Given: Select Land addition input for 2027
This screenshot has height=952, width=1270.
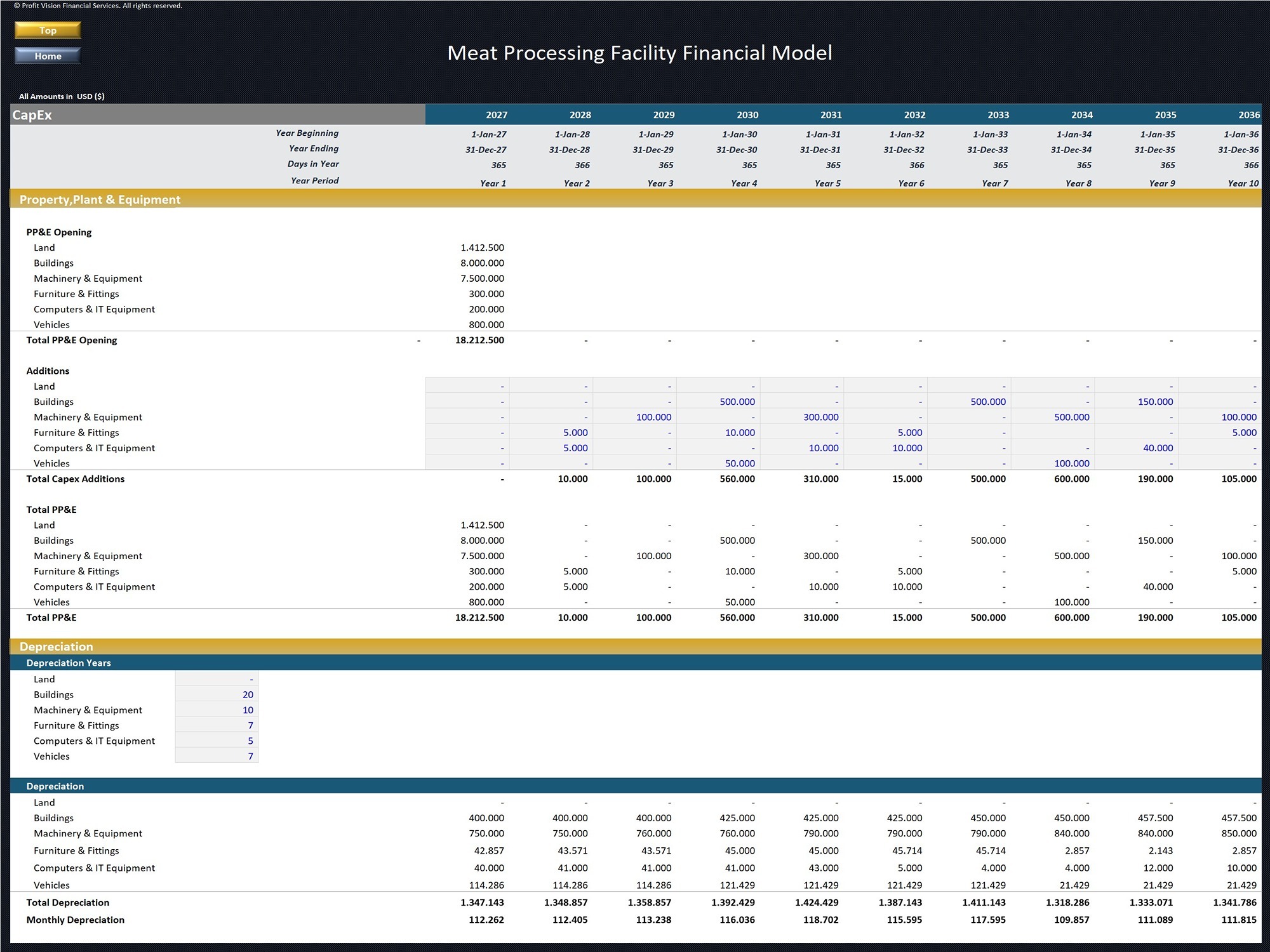Looking at the screenshot, I should coord(467,387).
